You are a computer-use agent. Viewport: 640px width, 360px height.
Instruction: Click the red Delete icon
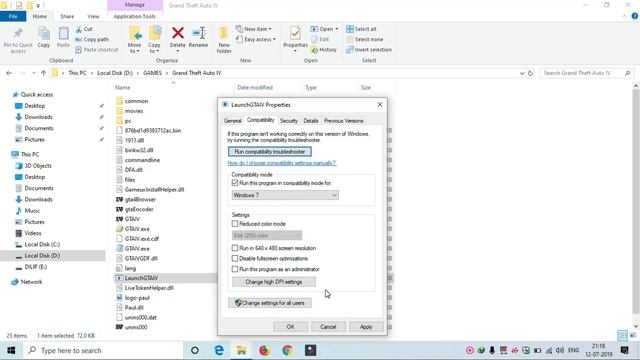178,33
